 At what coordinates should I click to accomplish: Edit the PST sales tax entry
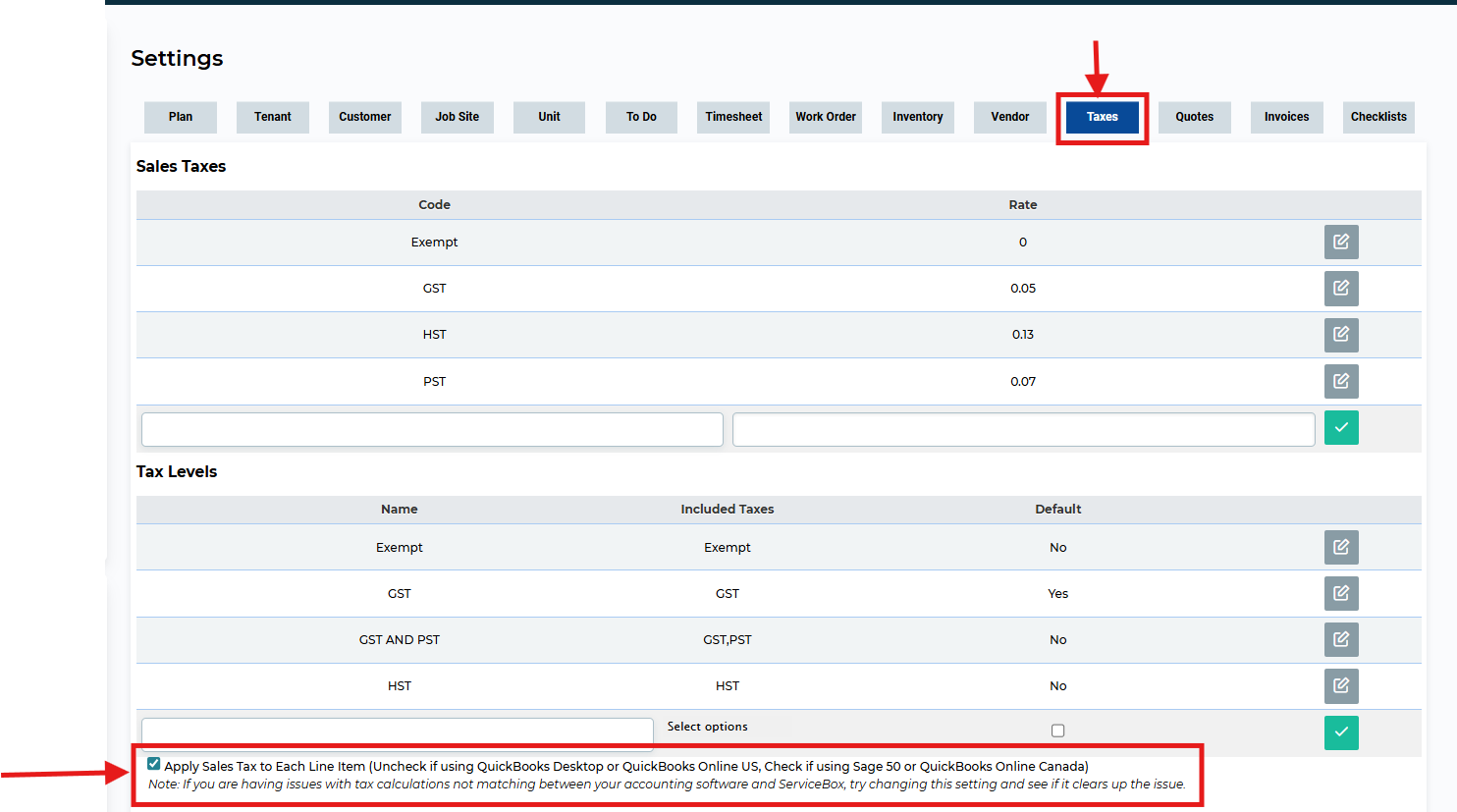(x=1340, y=381)
